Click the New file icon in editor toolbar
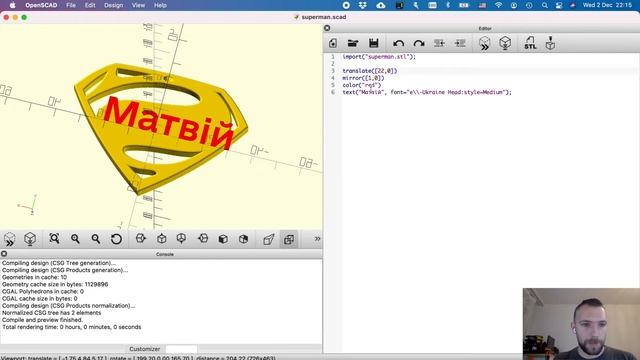Screen dimensions: 640x360 pos(333,43)
